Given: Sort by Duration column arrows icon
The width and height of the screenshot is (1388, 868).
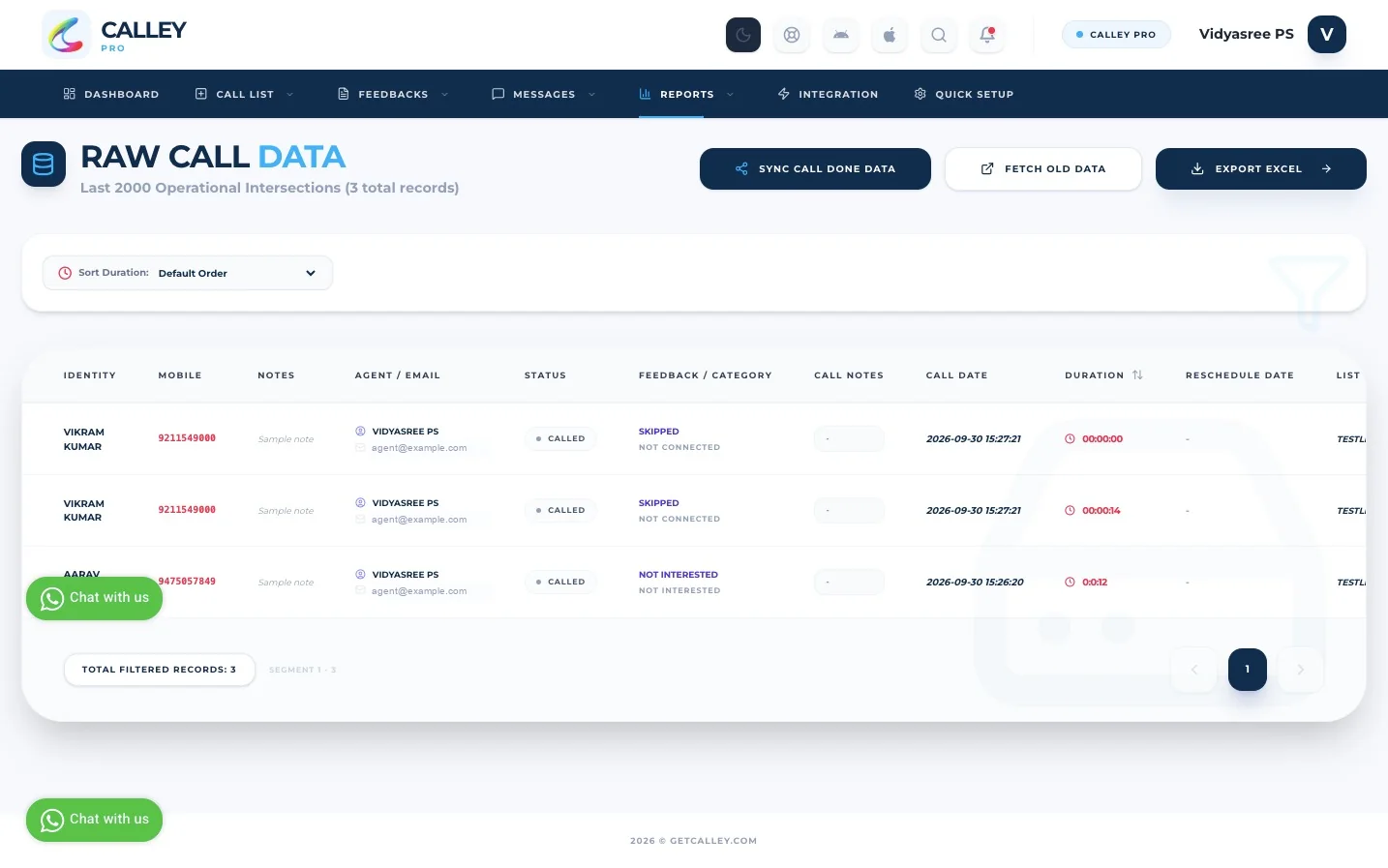Looking at the screenshot, I should [1137, 375].
